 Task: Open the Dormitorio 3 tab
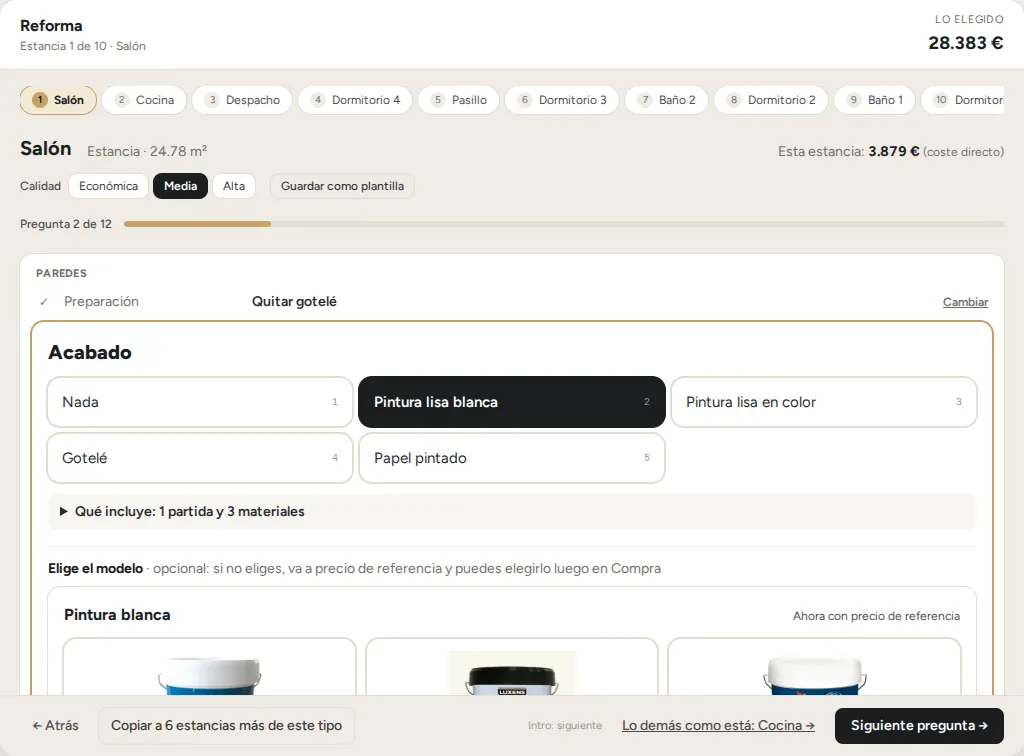[562, 100]
